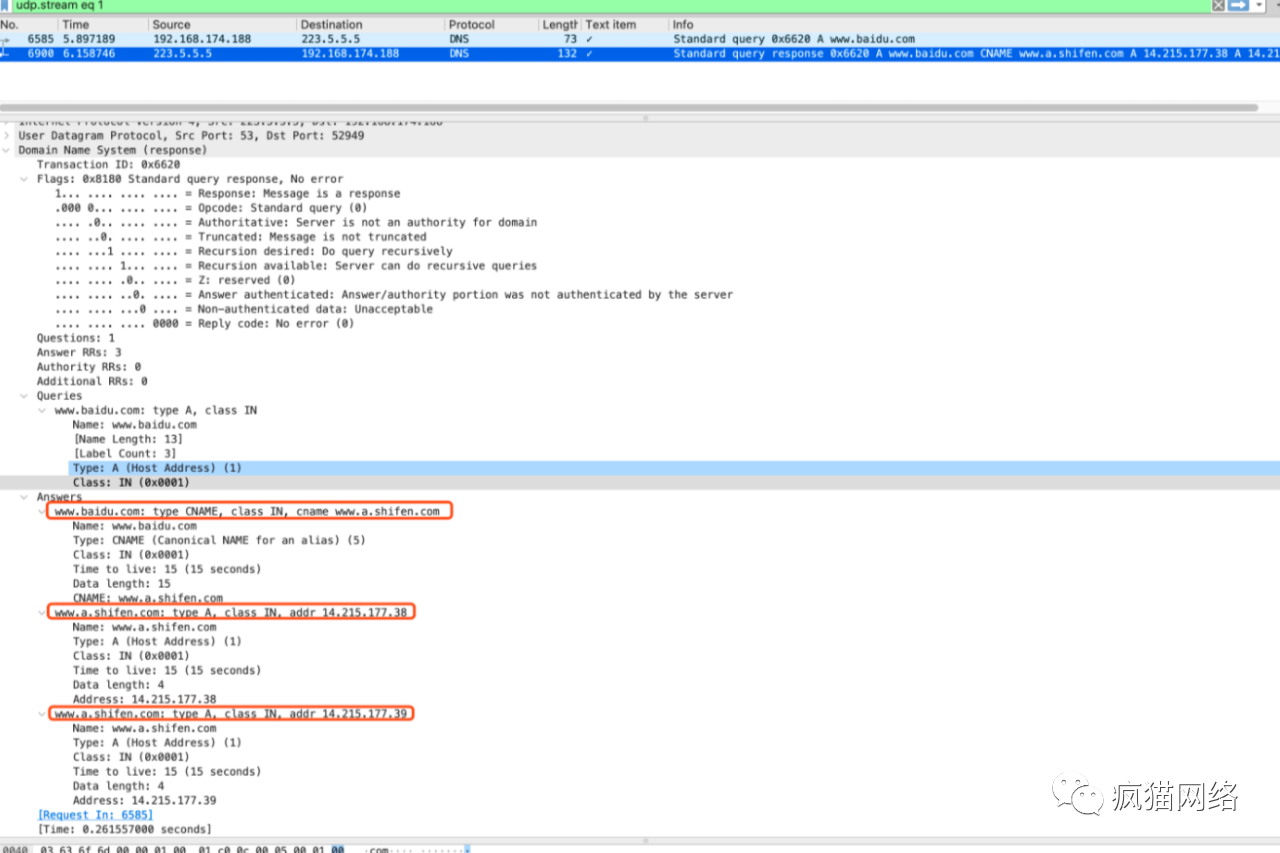
Task: Select the Response: Message is a response flag
Action: coord(228,193)
